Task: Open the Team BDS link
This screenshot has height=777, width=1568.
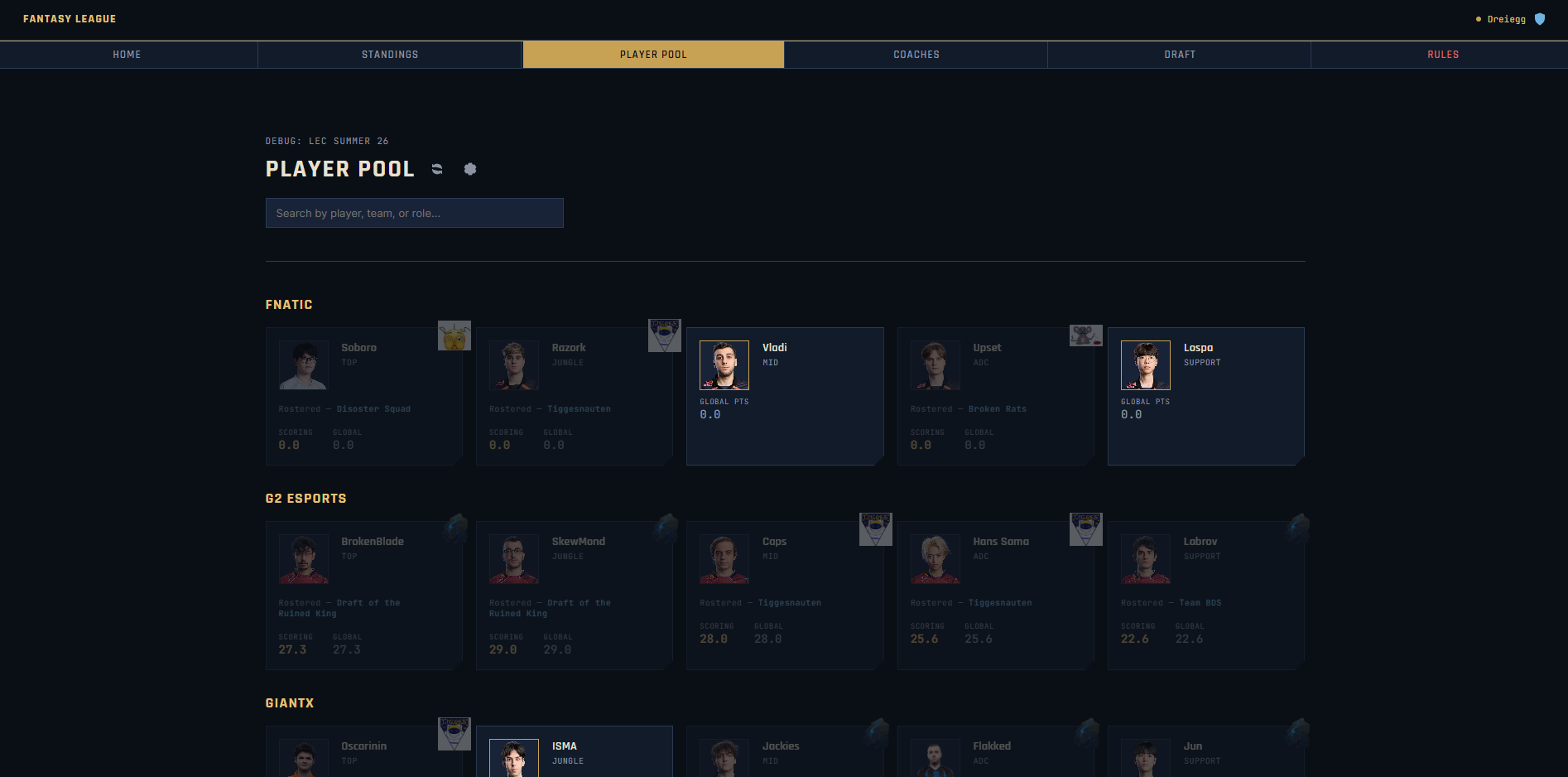Action: point(1200,603)
